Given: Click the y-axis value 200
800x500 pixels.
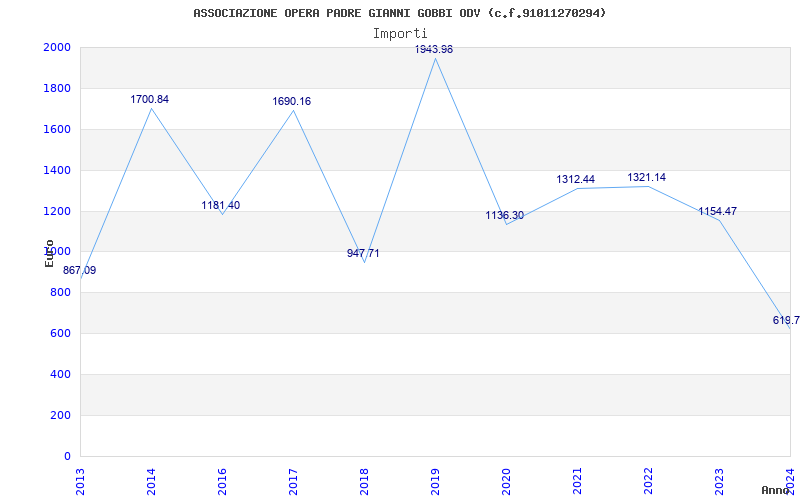Looking at the screenshot, I should (60, 415).
